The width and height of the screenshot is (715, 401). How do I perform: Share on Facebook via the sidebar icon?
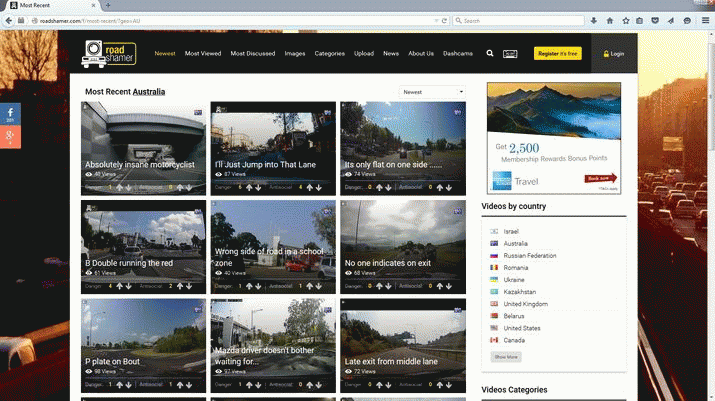(x=10, y=114)
